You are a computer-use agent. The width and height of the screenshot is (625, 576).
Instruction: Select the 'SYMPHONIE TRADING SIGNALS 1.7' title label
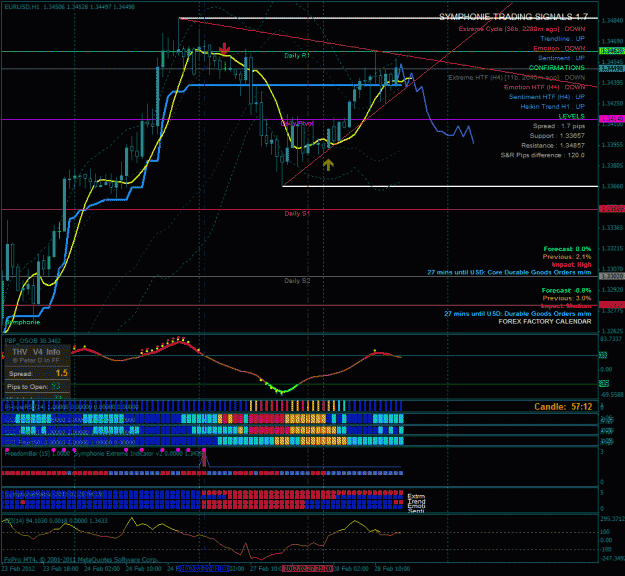tap(513, 17)
